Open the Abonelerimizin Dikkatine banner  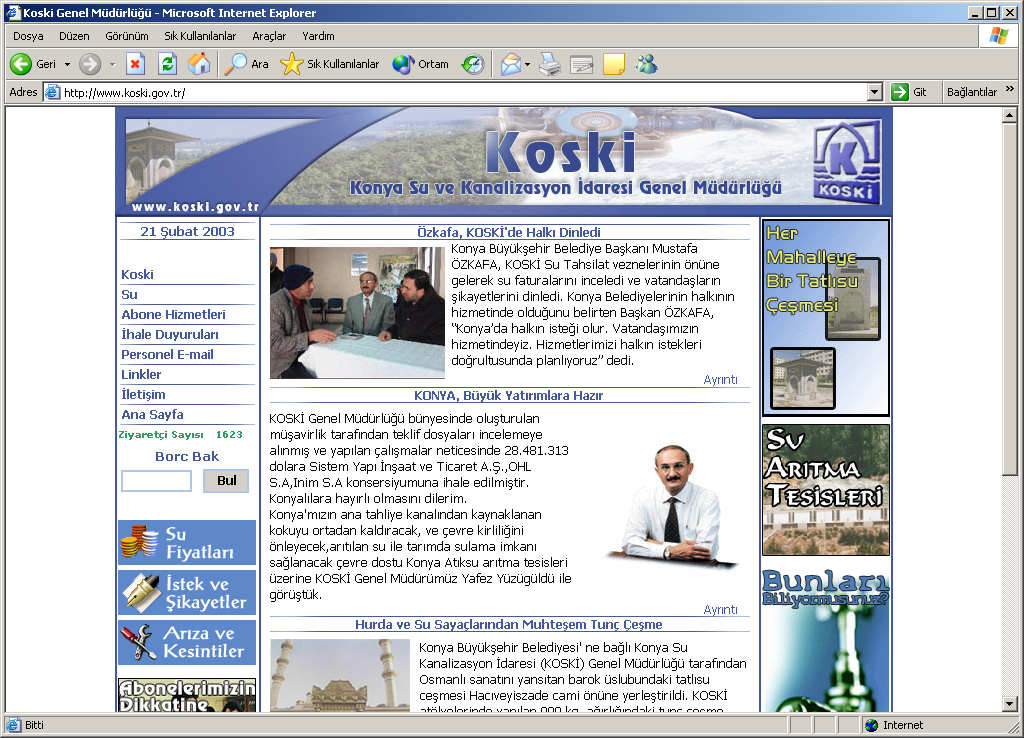pos(187,695)
